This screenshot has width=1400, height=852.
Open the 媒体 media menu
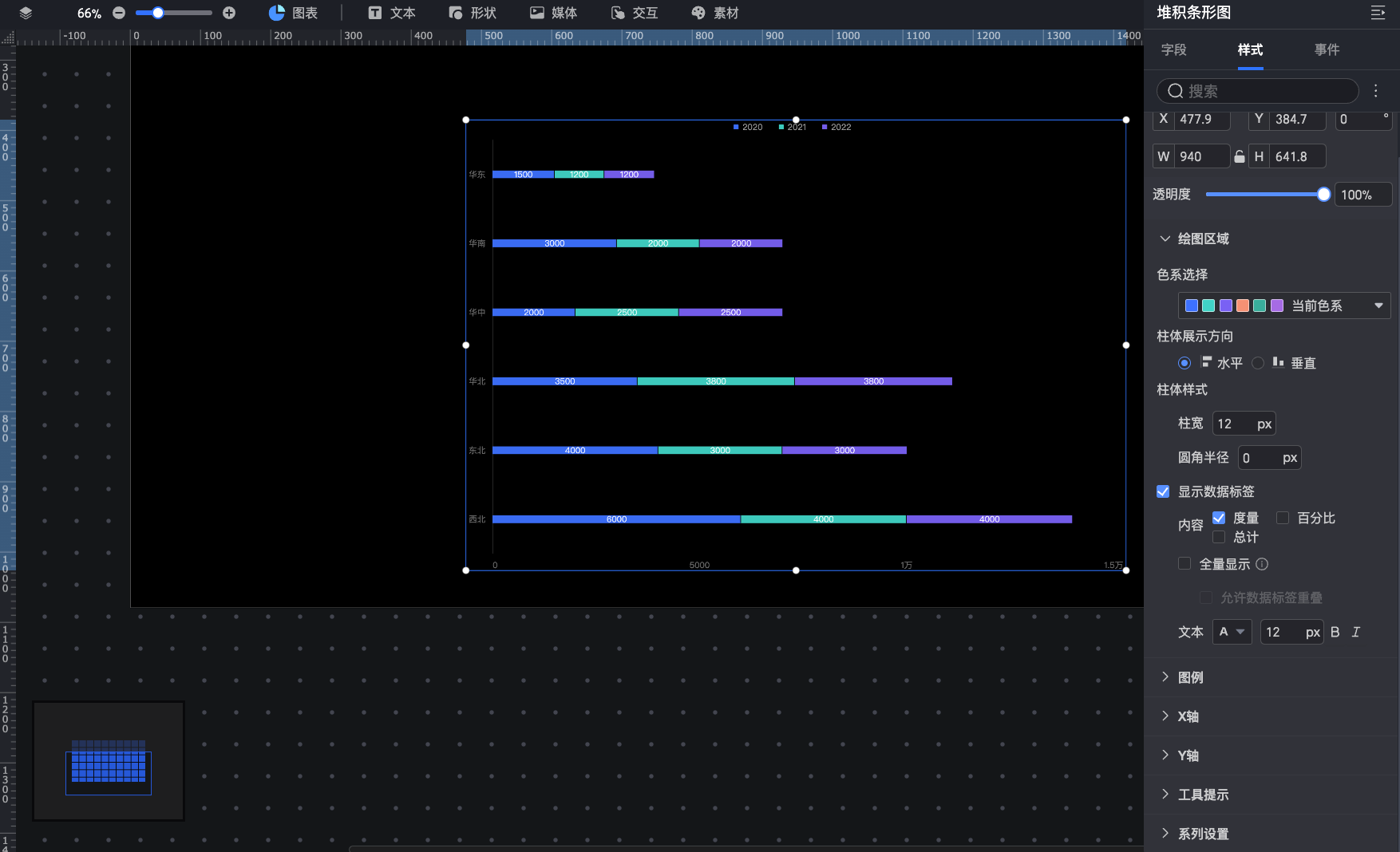click(553, 13)
